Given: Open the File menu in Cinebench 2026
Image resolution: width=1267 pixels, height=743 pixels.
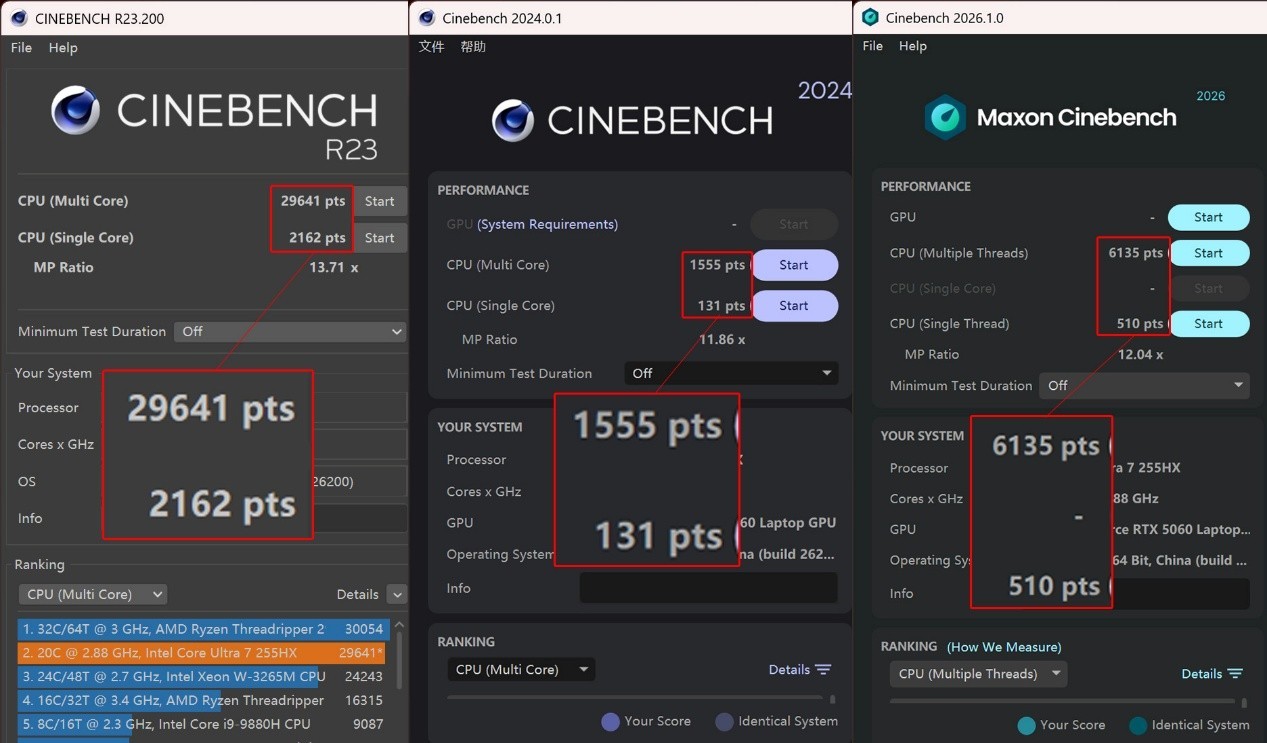Looking at the screenshot, I should coord(873,46).
